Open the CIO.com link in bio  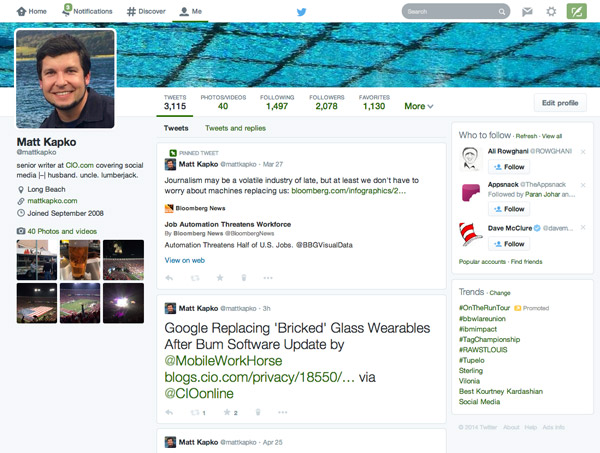point(80,165)
